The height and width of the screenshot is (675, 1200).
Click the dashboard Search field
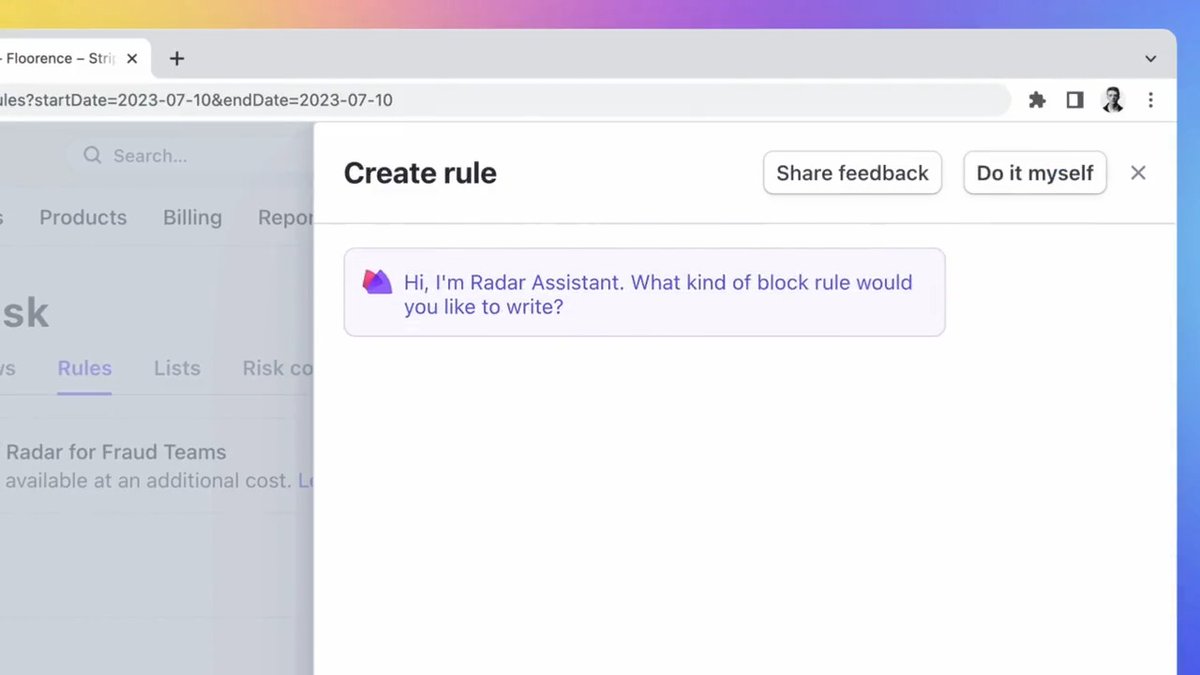click(190, 156)
